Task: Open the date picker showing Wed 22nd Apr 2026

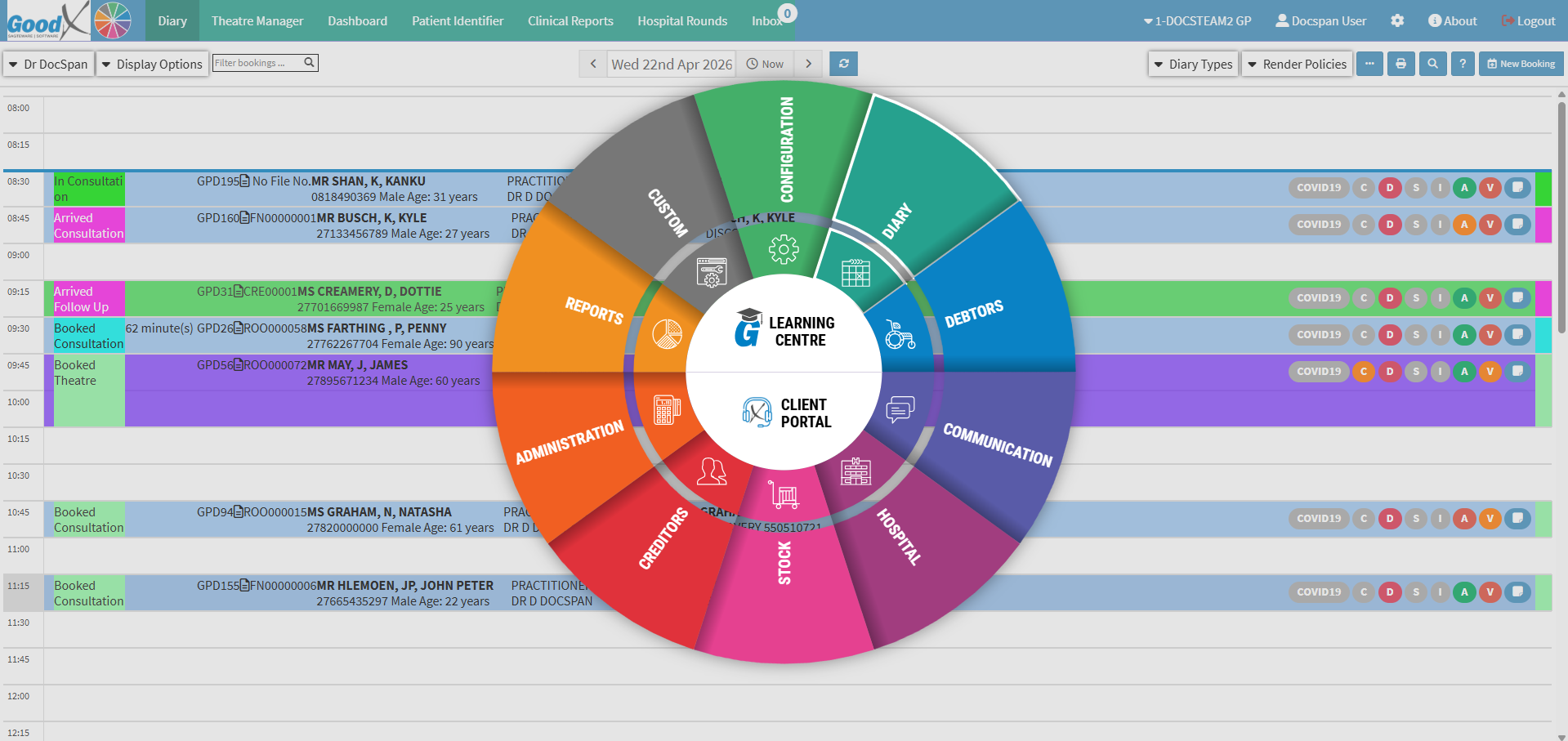Action: [x=672, y=64]
